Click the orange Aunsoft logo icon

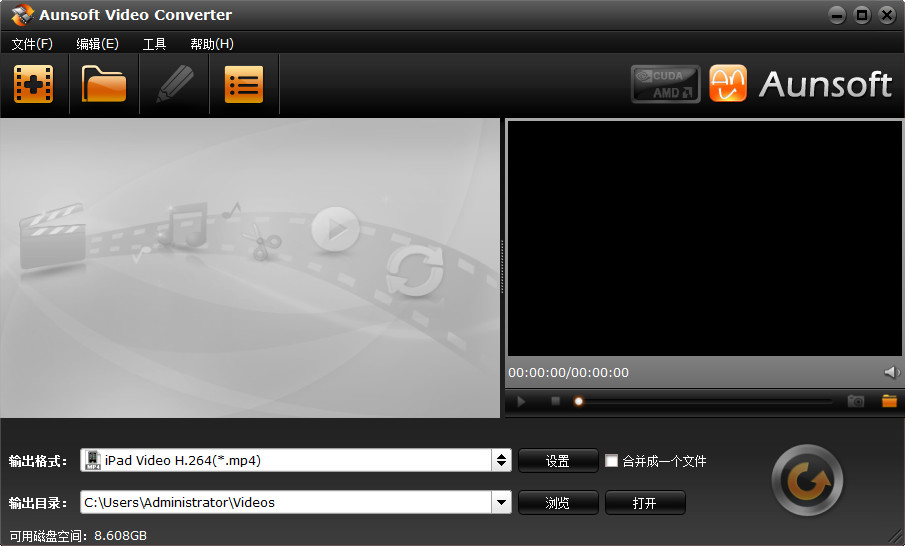[728, 83]
